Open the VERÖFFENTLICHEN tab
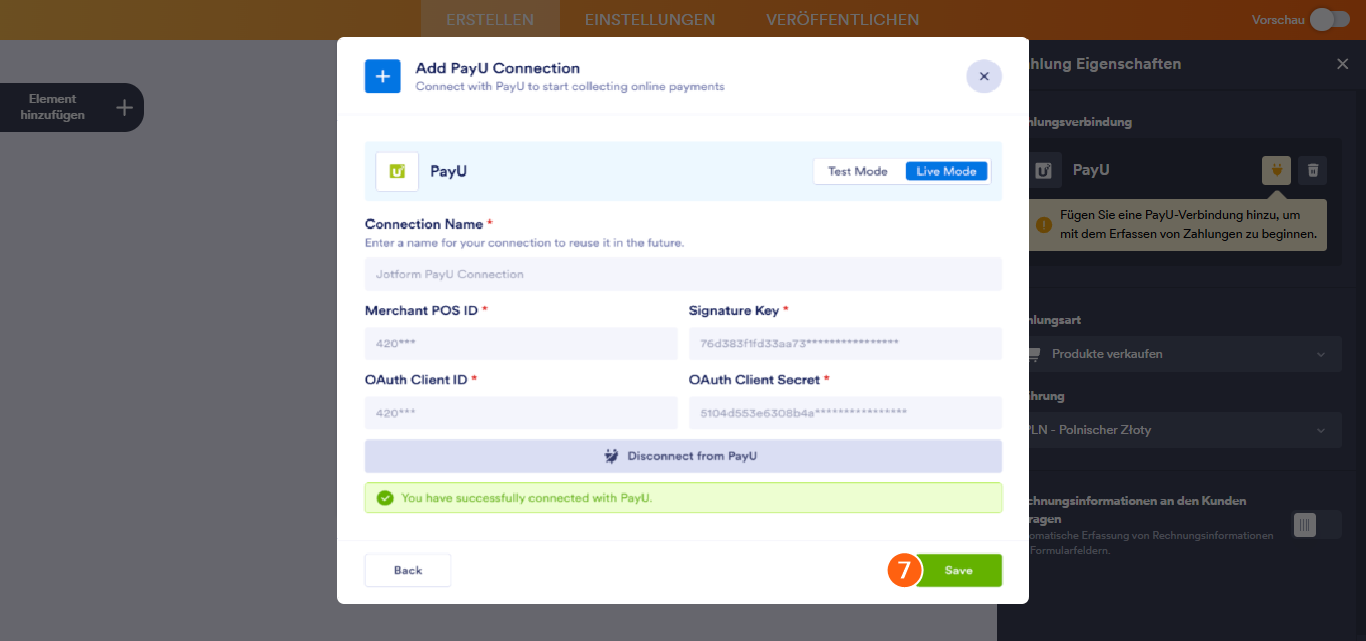Screen dimensions: 1366x641 [842, 18]
